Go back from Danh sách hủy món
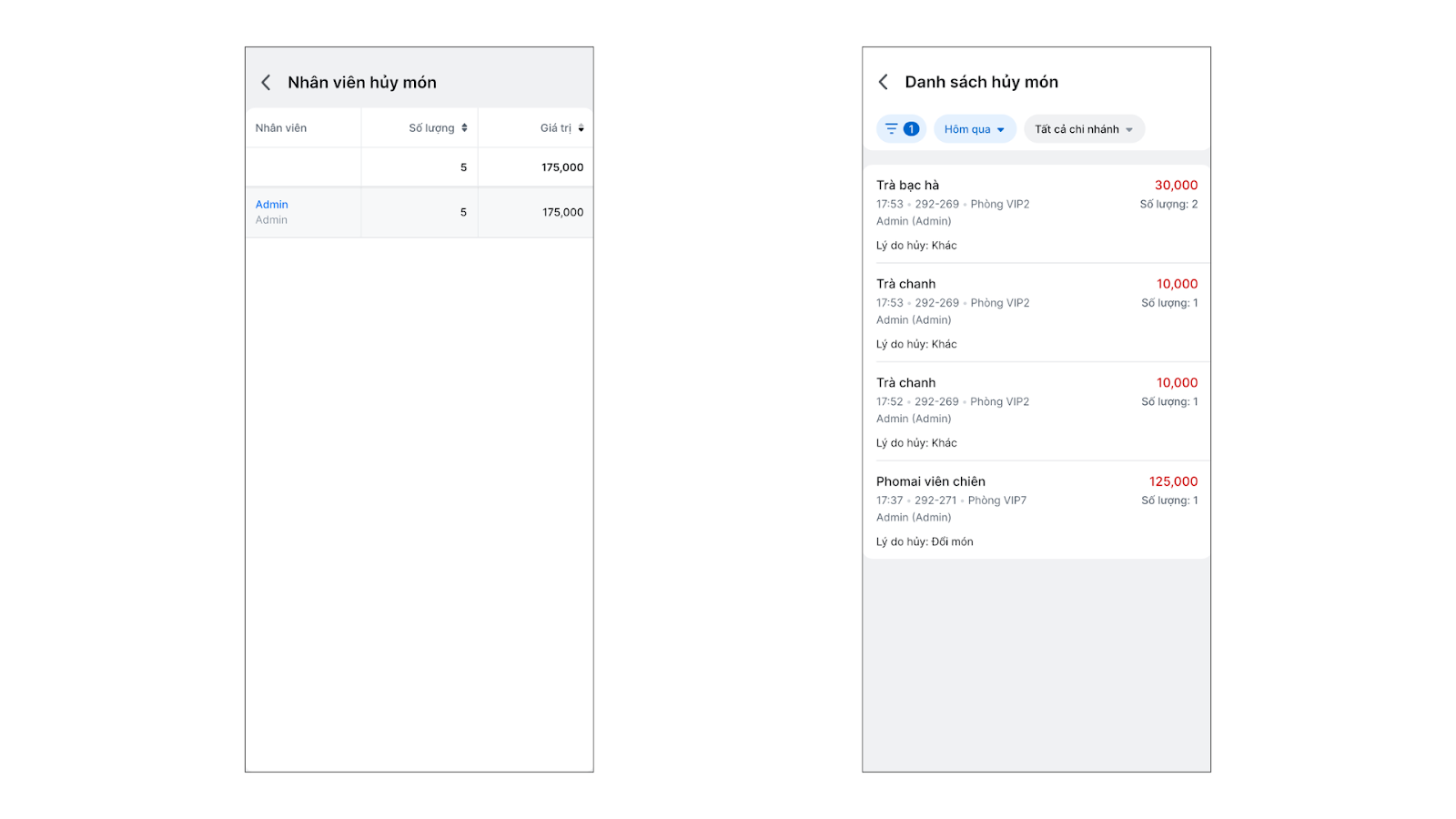This screenshot has height=819, width=1456. click(x=883, y=83)
